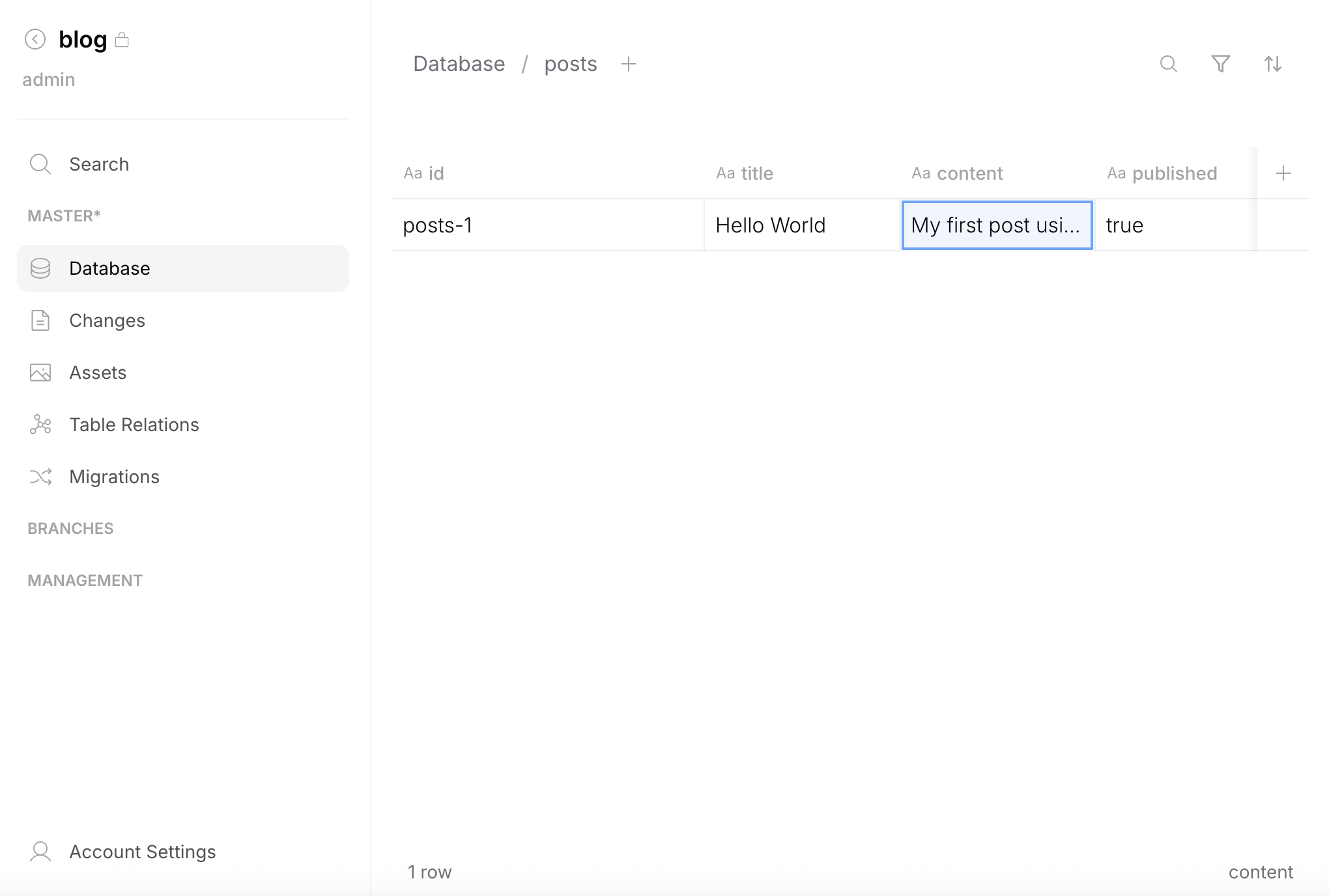Switch to the posts table breadcrumb
The width and height of the screenshot is (1329, 896).
(x=570, y=63)
